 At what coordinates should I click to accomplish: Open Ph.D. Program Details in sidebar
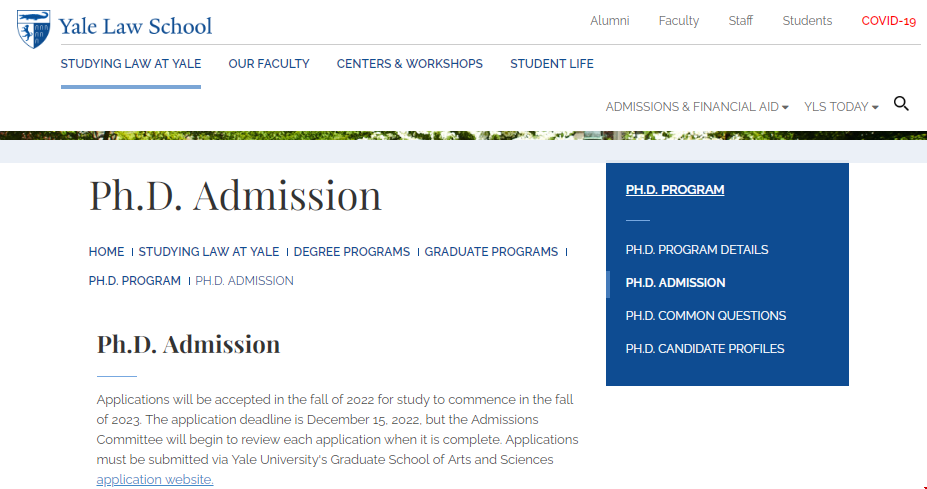(x=697, y=250)
